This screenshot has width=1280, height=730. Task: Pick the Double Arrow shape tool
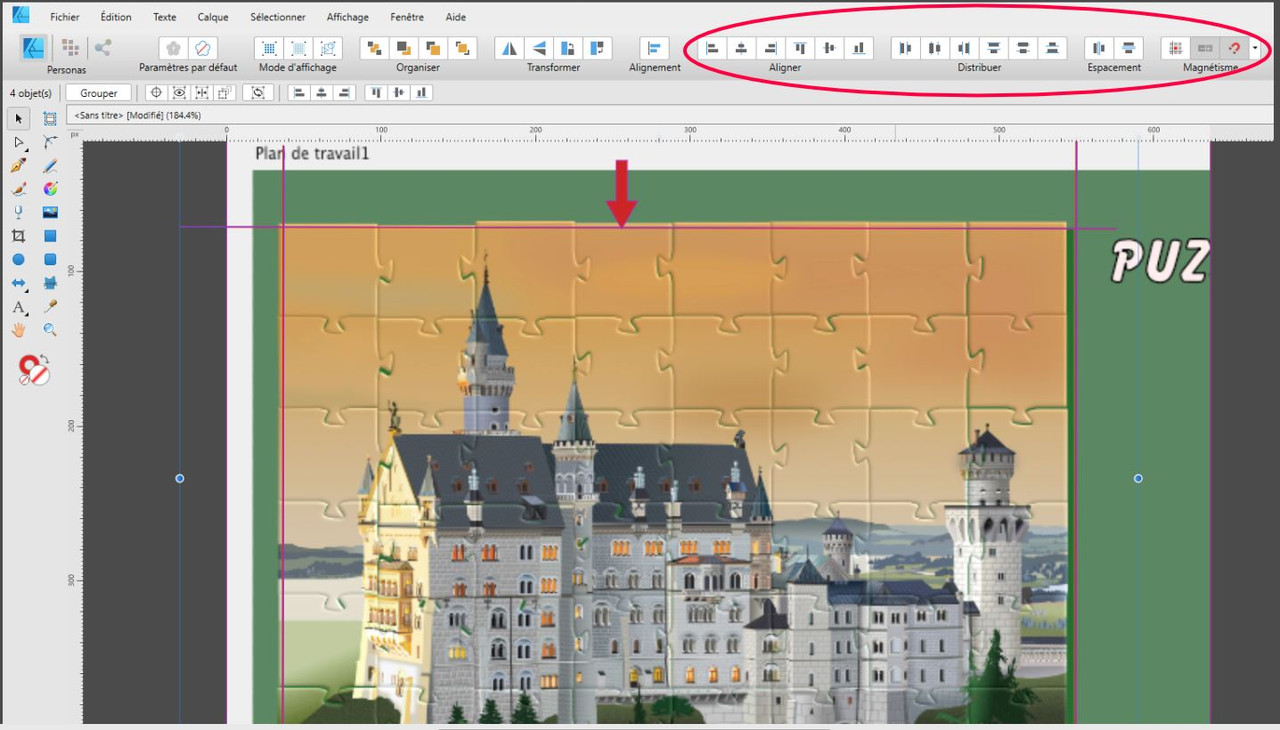(18, 283)
